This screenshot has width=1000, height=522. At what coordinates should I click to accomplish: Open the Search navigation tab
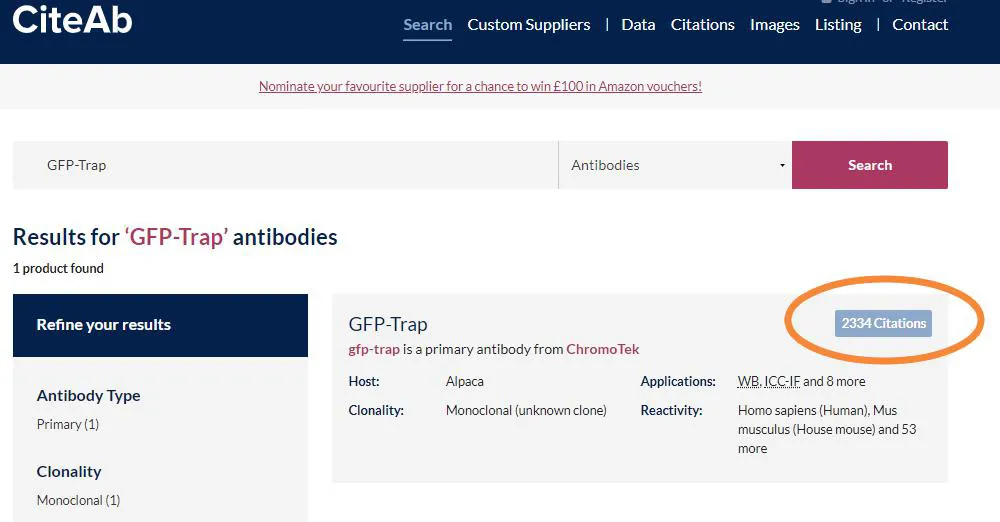(x=427, y=25)
